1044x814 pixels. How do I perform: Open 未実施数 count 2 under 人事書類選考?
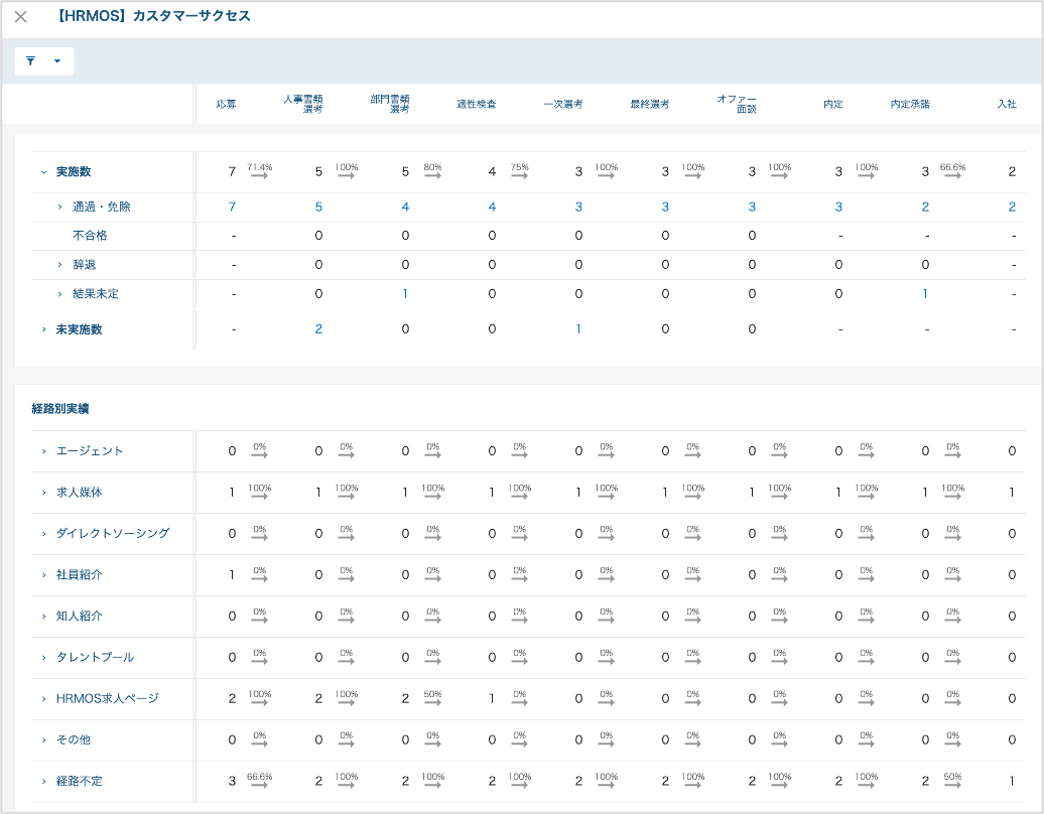318,329
